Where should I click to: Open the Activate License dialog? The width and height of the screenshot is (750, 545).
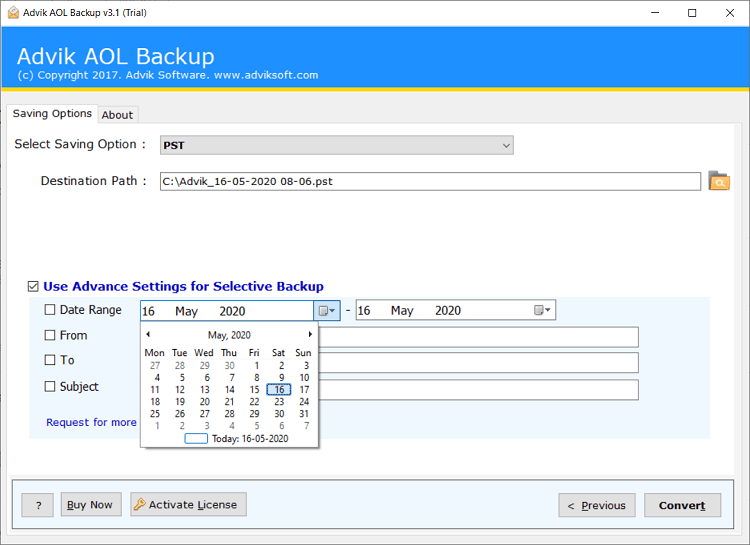tap(188, 504)
